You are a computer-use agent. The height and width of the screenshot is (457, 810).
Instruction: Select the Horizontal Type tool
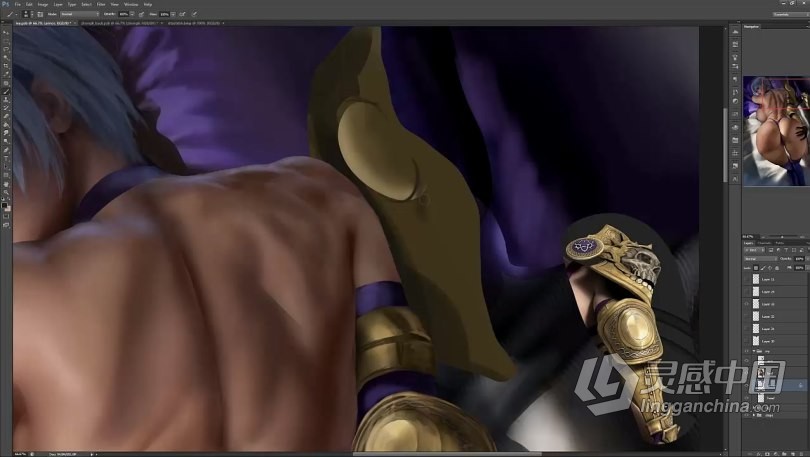[x=6, y=157]
